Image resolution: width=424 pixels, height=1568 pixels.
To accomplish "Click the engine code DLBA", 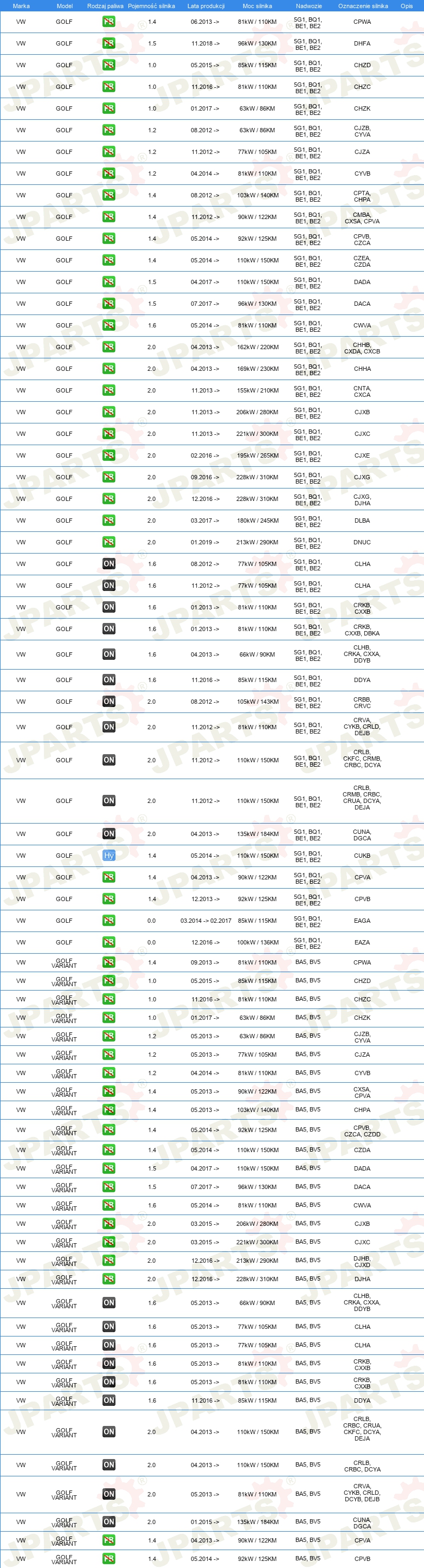I will tap(362, 521).
